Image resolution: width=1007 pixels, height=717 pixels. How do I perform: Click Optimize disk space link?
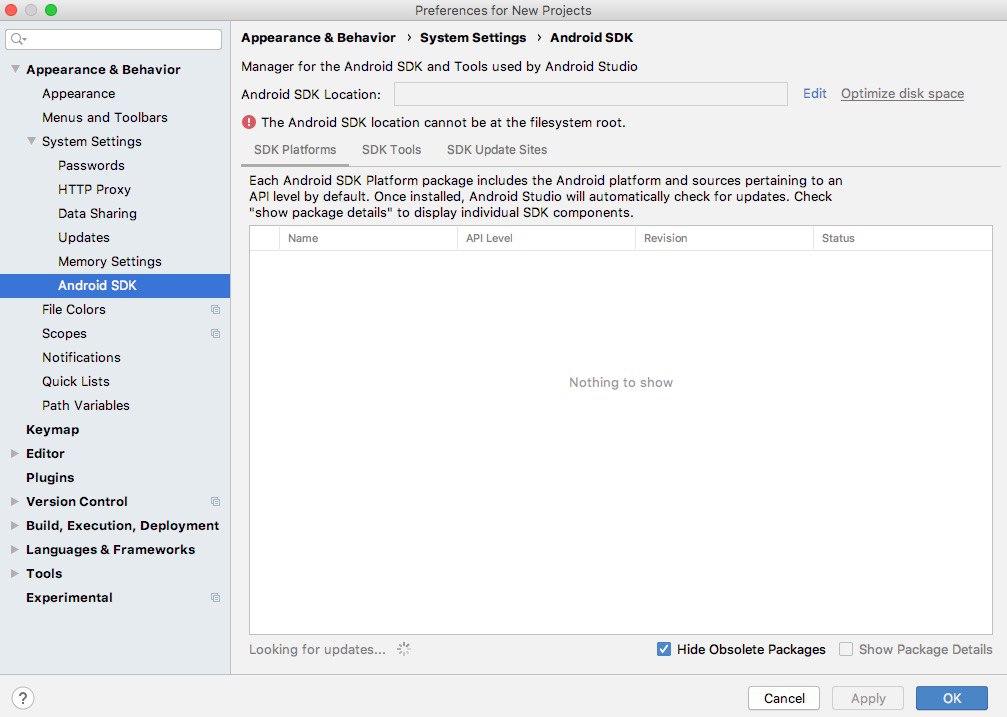(x=902, y=94)
